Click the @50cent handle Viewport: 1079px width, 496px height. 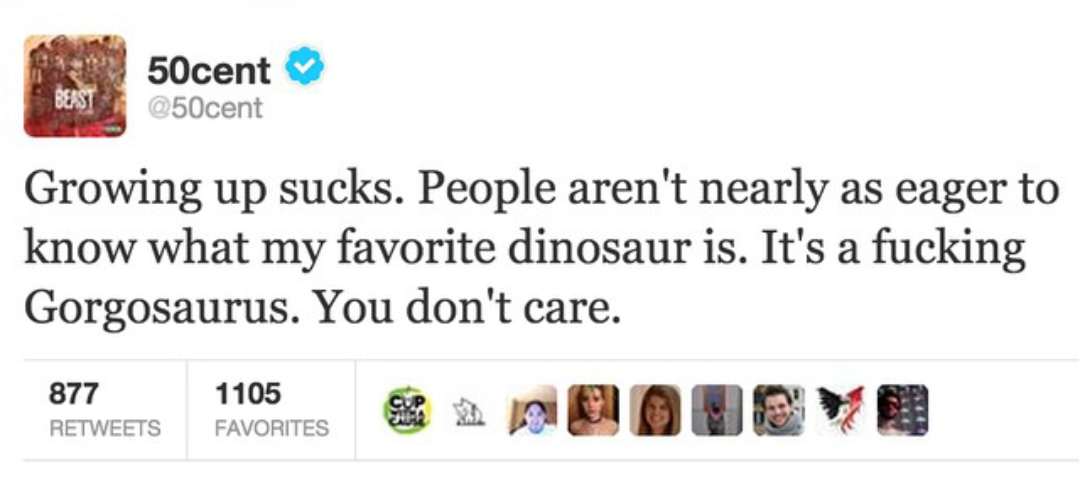click(x=204, y=107)
